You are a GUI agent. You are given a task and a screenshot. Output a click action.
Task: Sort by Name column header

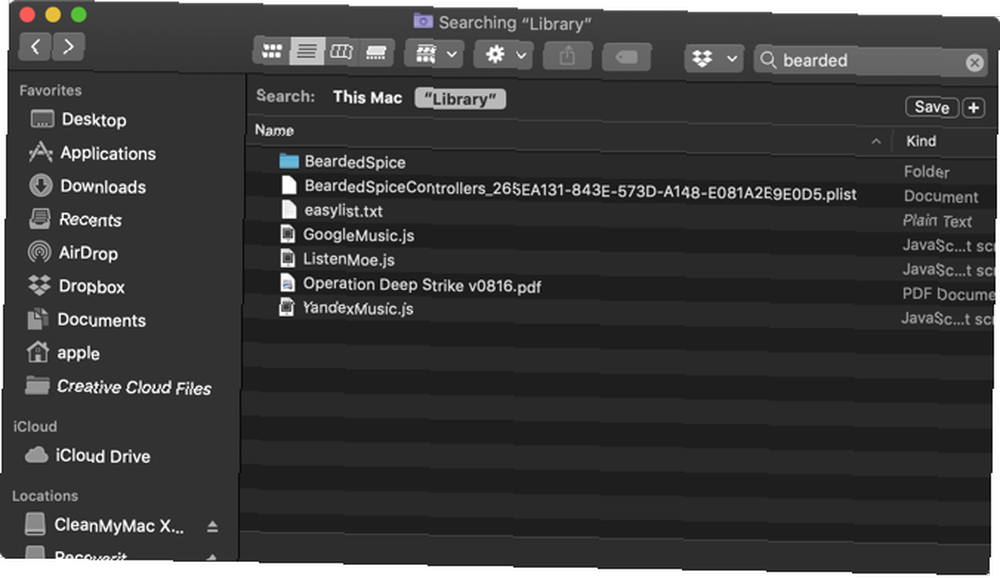click(x=274, y=130)
